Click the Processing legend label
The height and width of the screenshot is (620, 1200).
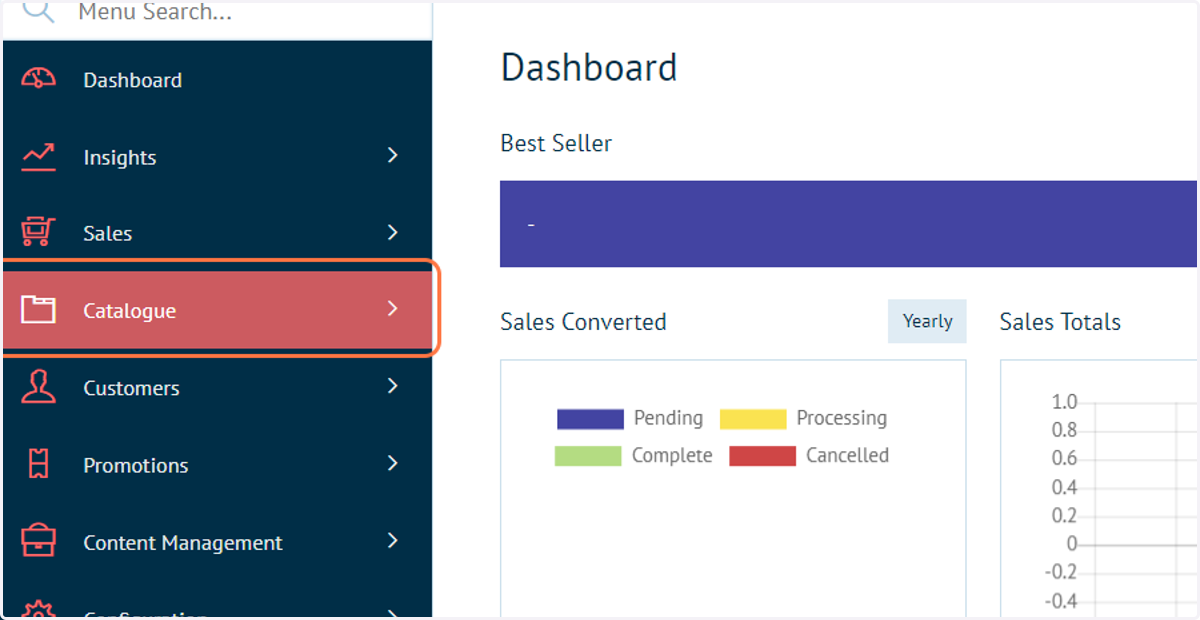click(x=842, y=418)
